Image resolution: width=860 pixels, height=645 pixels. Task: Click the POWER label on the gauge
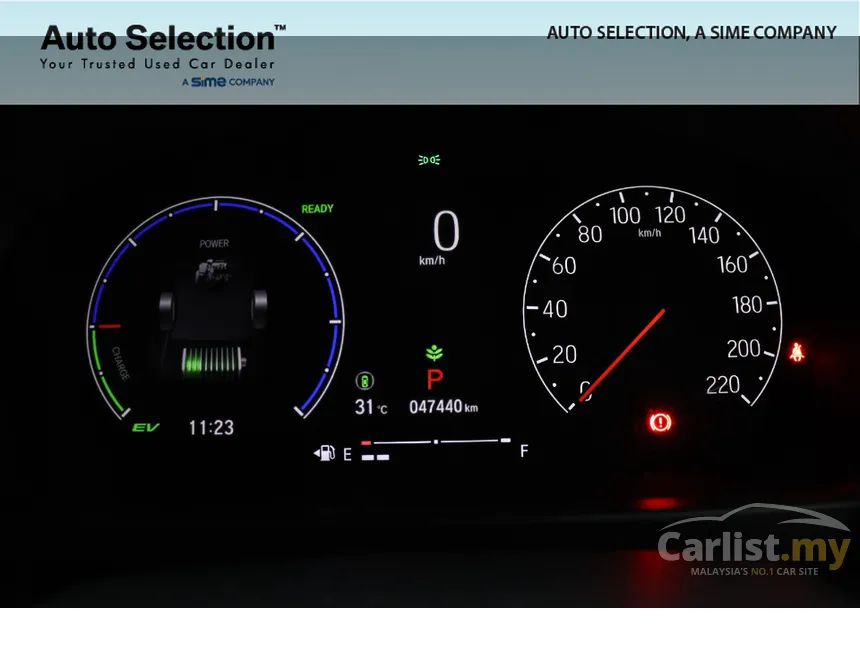point(214,244)
